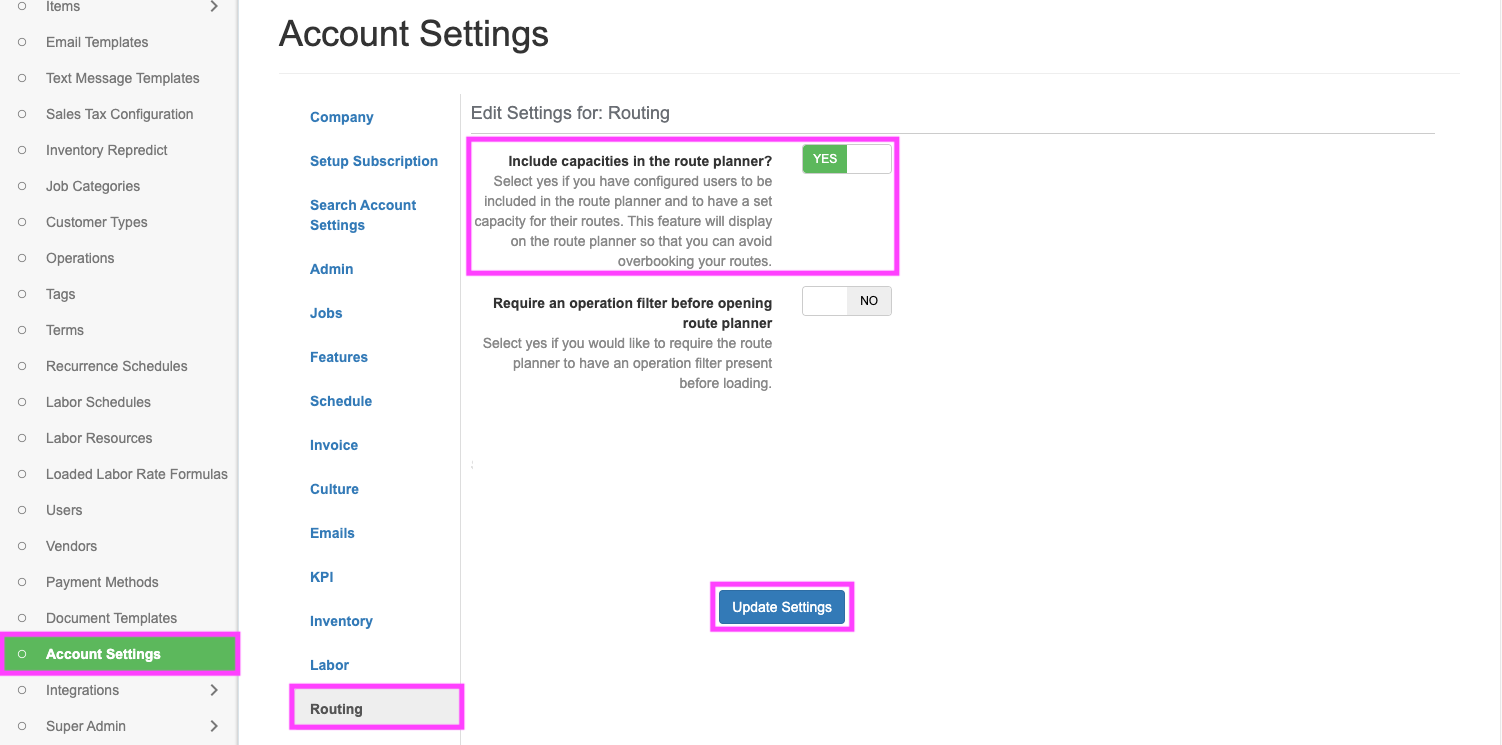Click the circle icon beside Operations
The height and width of the screenshot is (745, 1502).
coord(22,258)
